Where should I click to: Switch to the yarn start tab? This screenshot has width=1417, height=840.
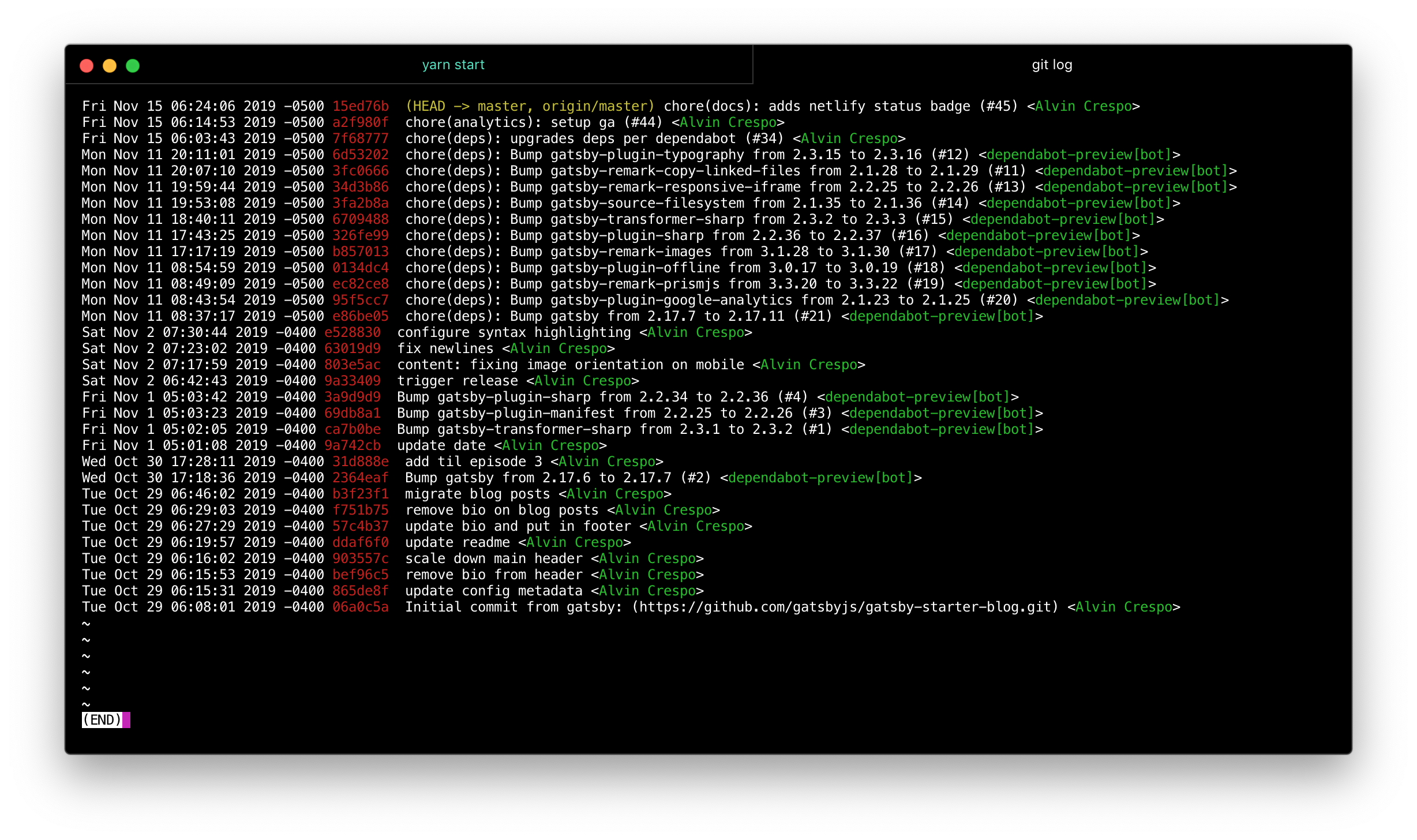pyautogui.click(x=453, y=65)
